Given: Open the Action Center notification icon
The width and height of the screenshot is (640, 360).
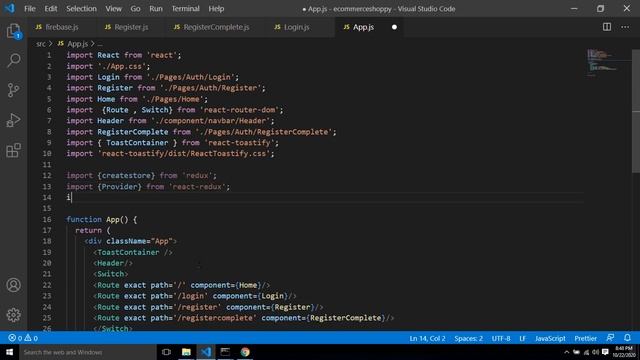Looking at the screenshot, I should (605, 352).
